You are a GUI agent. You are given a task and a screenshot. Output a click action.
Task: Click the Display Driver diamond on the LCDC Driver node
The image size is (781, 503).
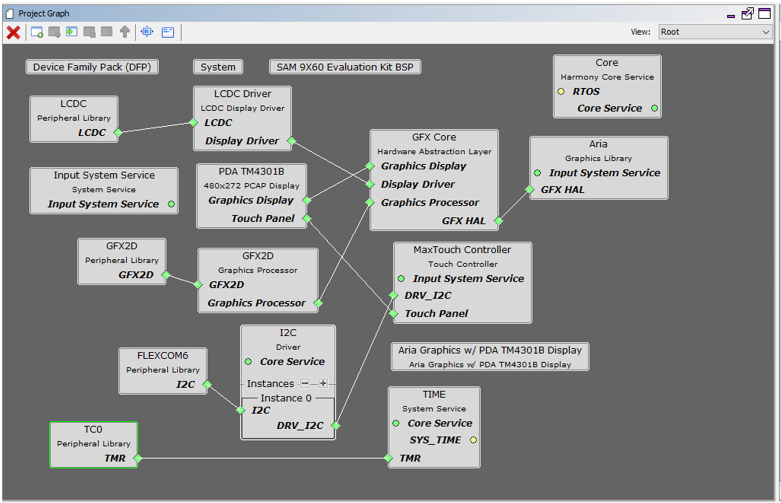pyautogui.click(x=291, y=141)
